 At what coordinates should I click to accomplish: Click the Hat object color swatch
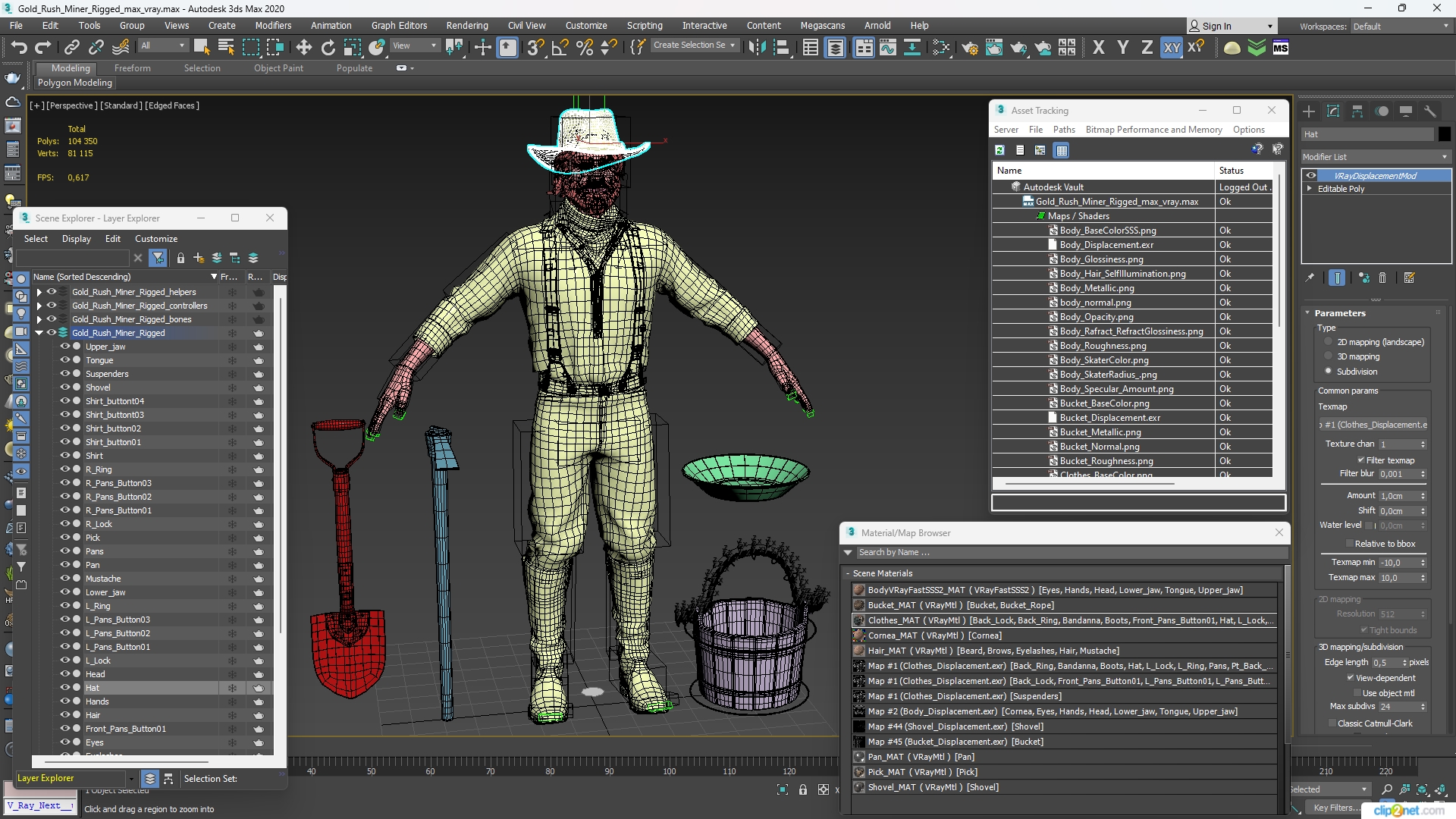(1444, 134)
